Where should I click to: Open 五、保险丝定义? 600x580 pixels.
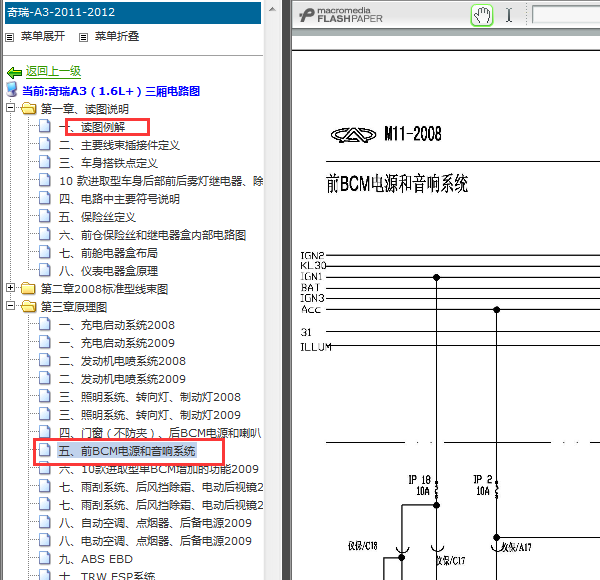click(x=97, y=217)
